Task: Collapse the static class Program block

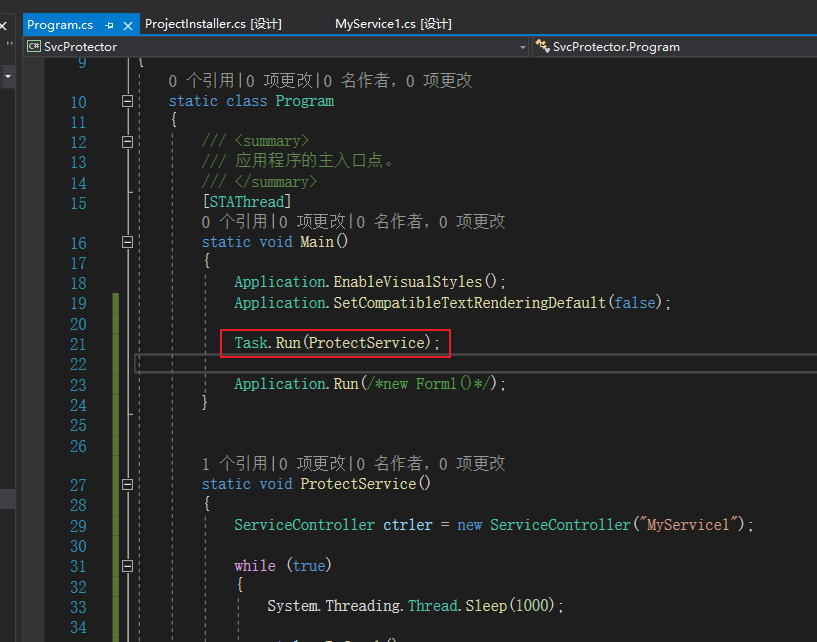Action: [127, 101]
